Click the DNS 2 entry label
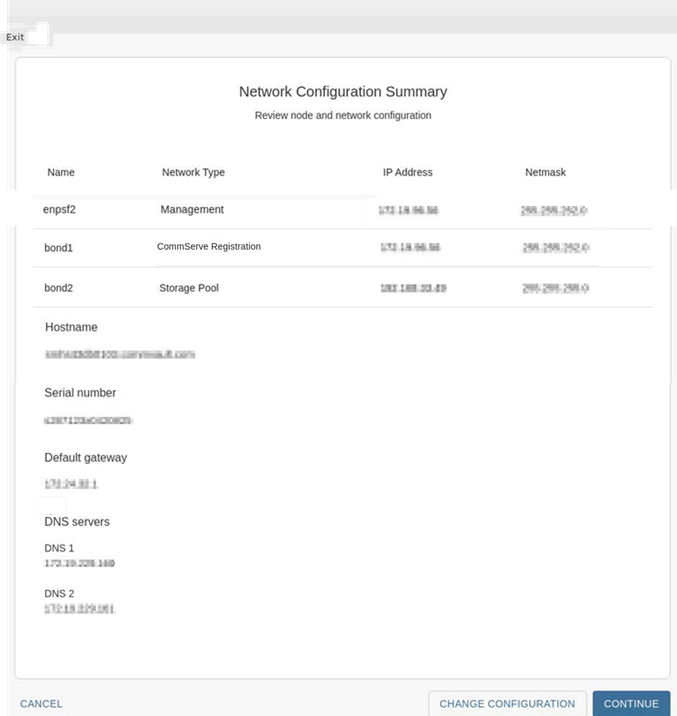Viewport: 677px width, 716px height. [59, 593]
